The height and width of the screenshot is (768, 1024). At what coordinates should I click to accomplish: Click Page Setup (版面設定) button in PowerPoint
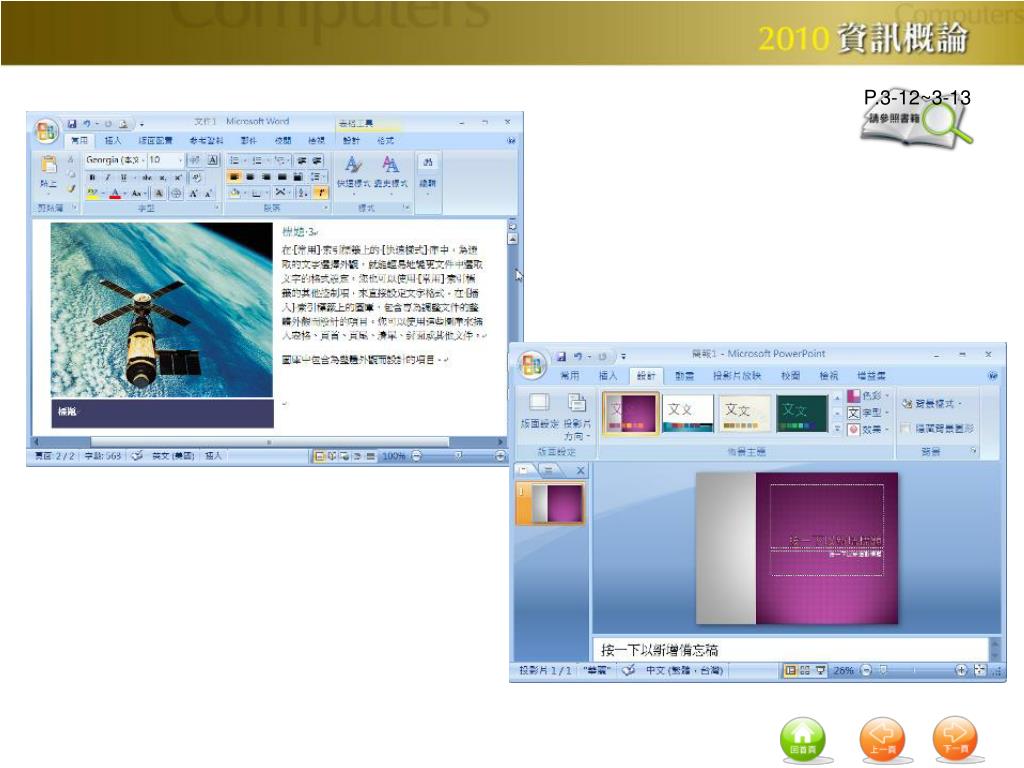pyautogui.click(x=539, y=413)
